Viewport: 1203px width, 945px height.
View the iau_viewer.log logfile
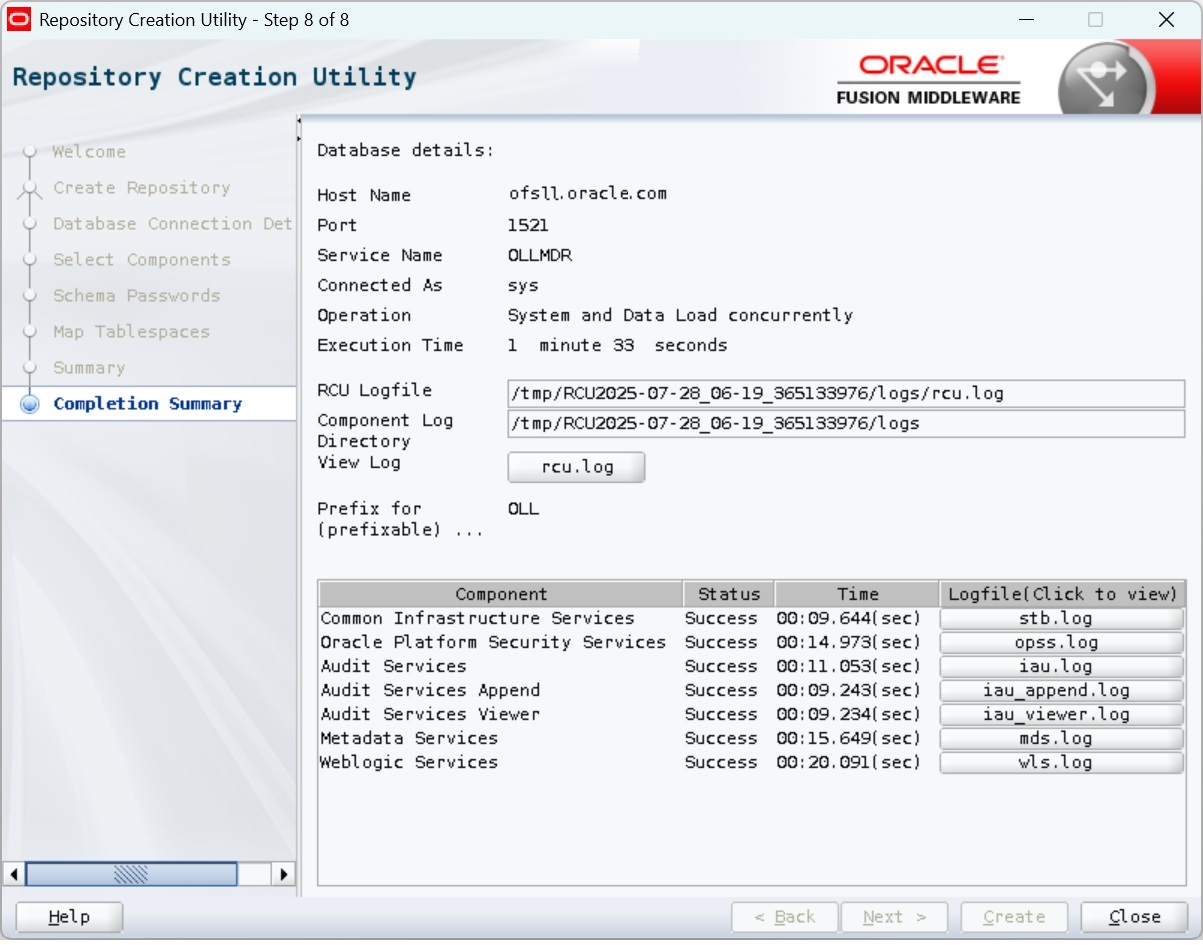pos(1061,715)
